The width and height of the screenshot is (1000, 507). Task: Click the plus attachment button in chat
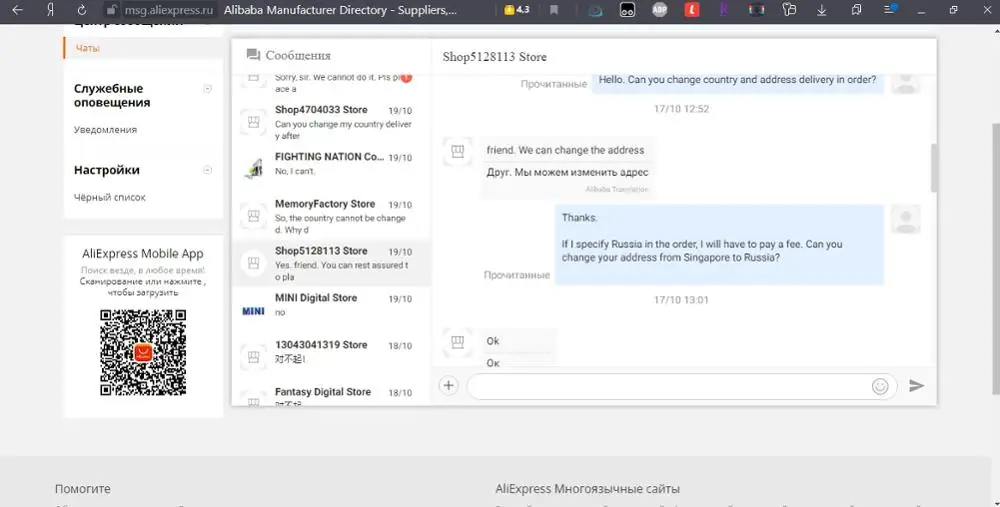448,385
